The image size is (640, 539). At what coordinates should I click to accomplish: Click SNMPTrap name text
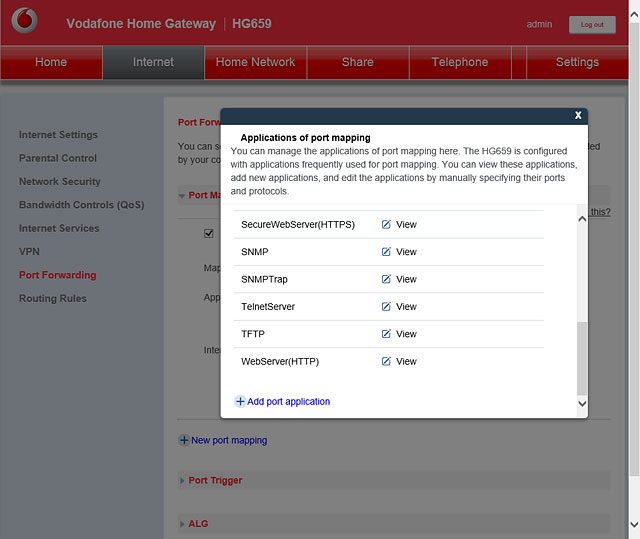(264, 279)
